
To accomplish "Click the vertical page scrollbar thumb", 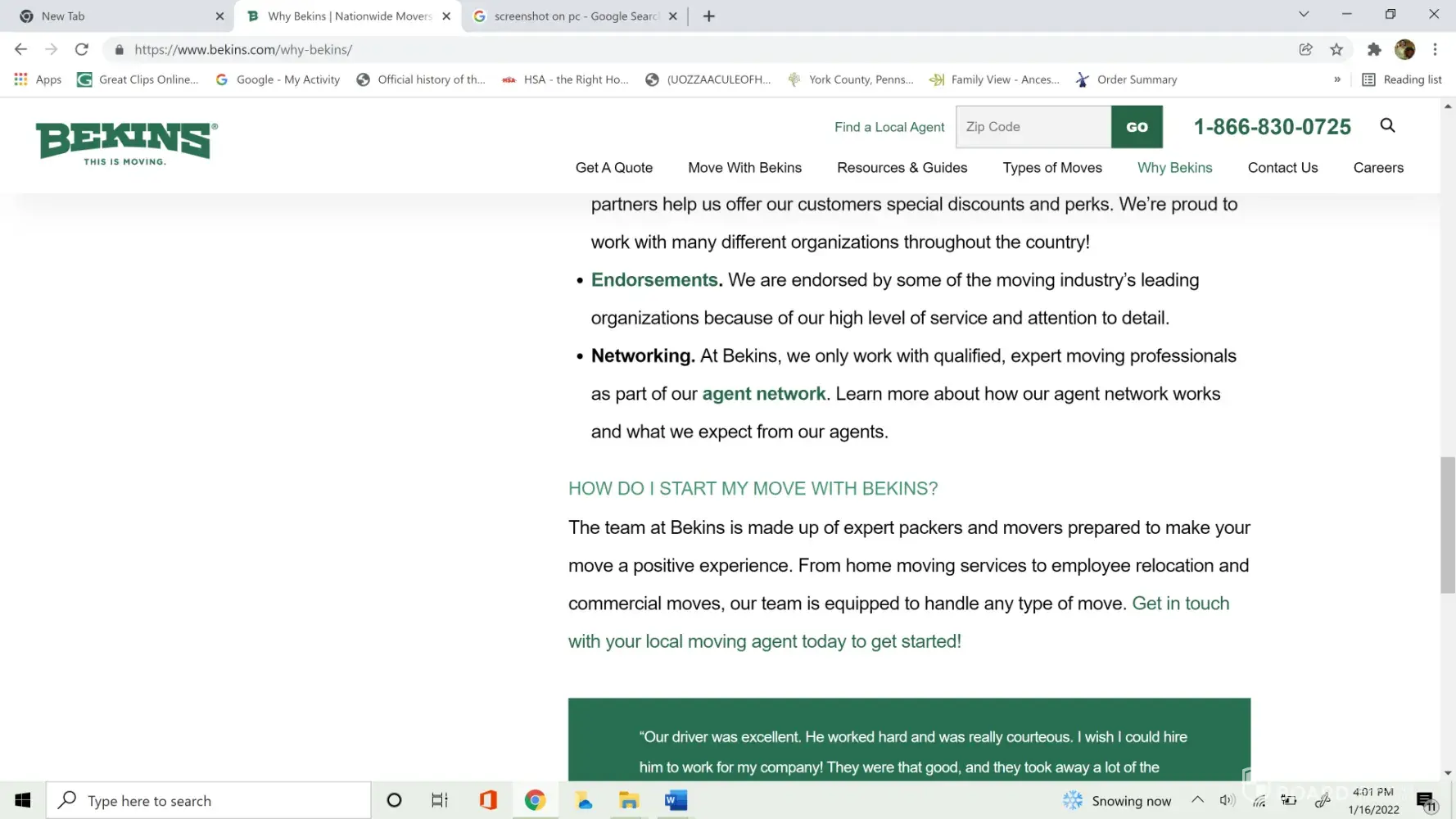I will click(1448, 524).
